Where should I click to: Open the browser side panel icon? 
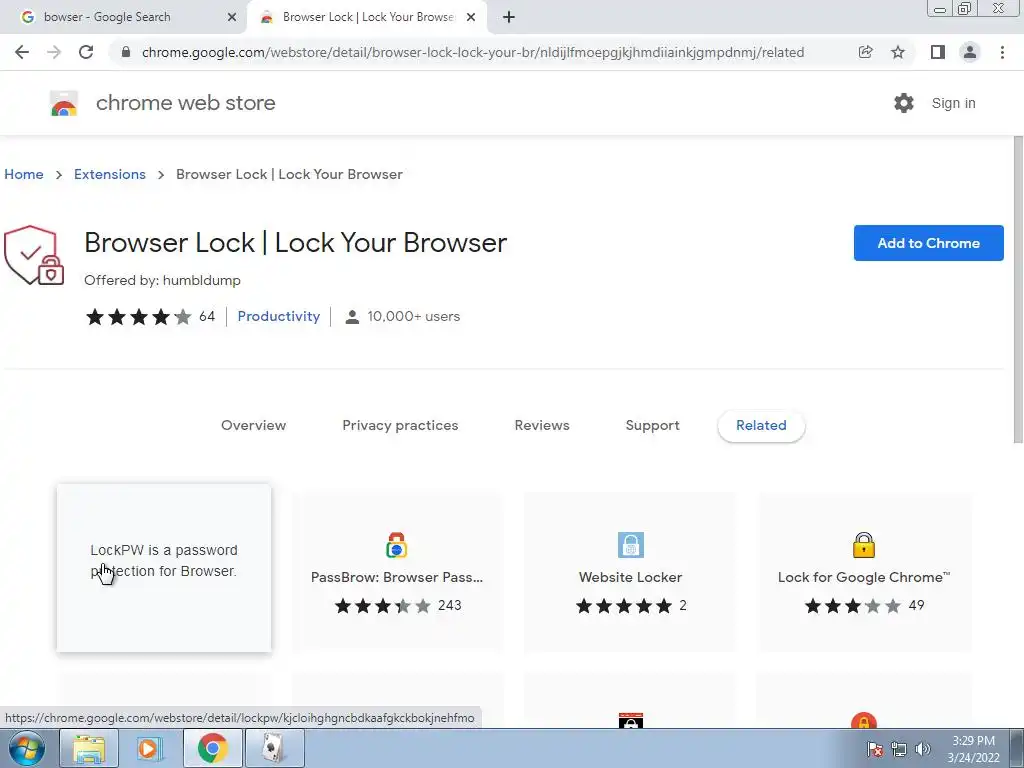tap(937, 52)
